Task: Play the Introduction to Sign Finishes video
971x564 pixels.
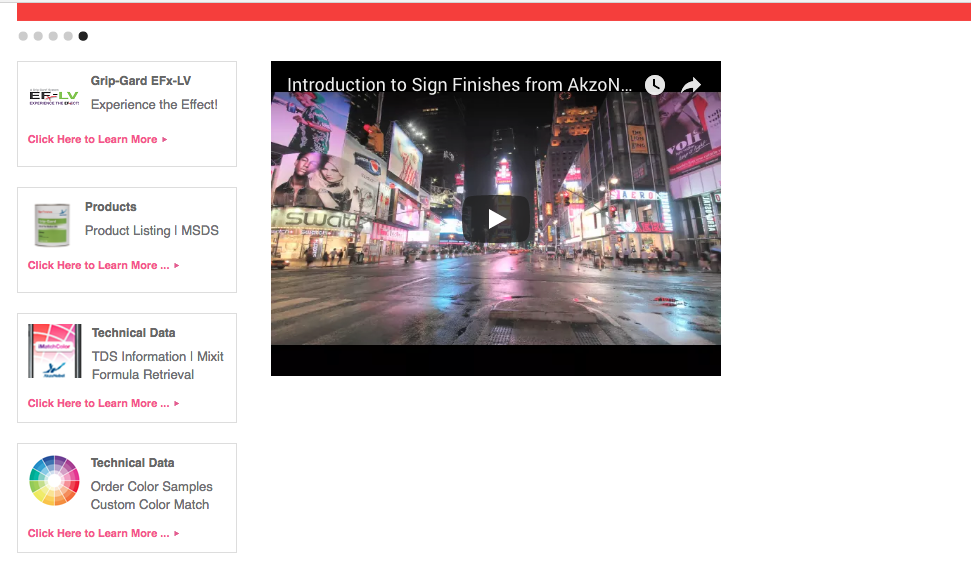Action: tap(495, 218)
